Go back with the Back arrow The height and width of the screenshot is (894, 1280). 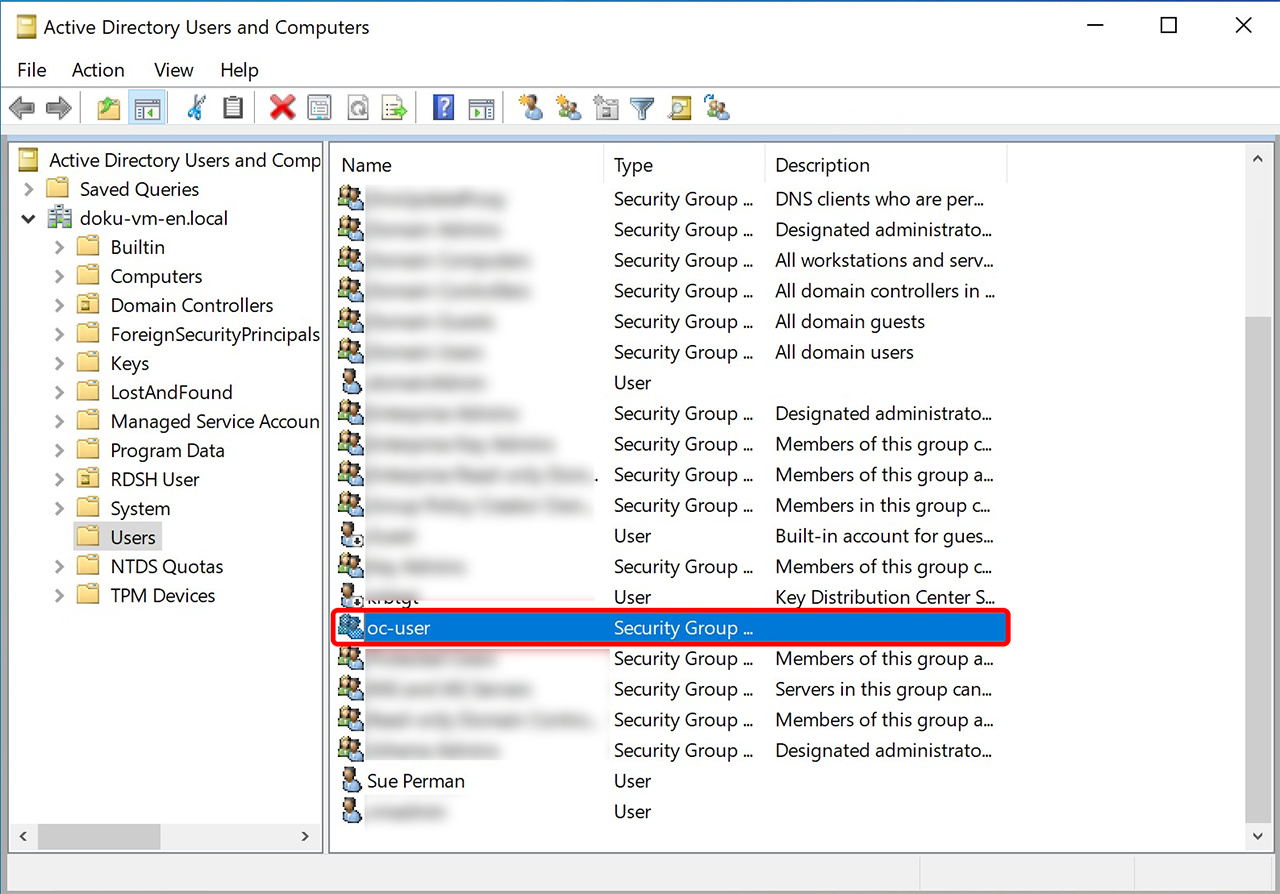22,108
